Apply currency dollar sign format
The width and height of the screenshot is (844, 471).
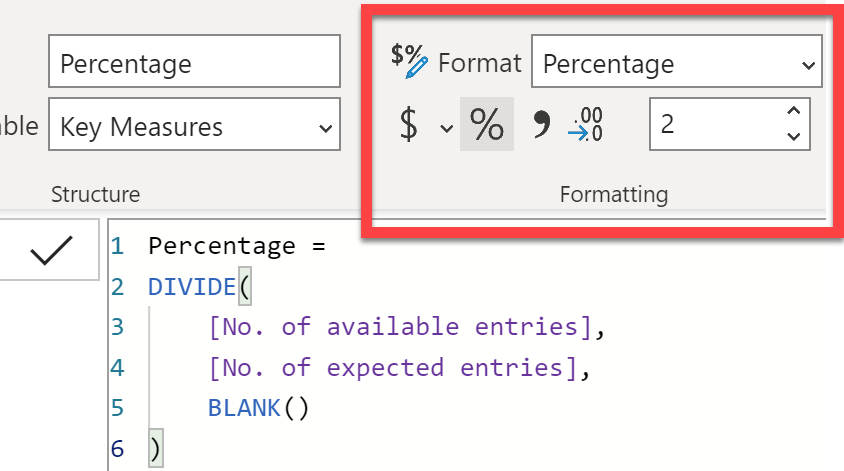409,124
